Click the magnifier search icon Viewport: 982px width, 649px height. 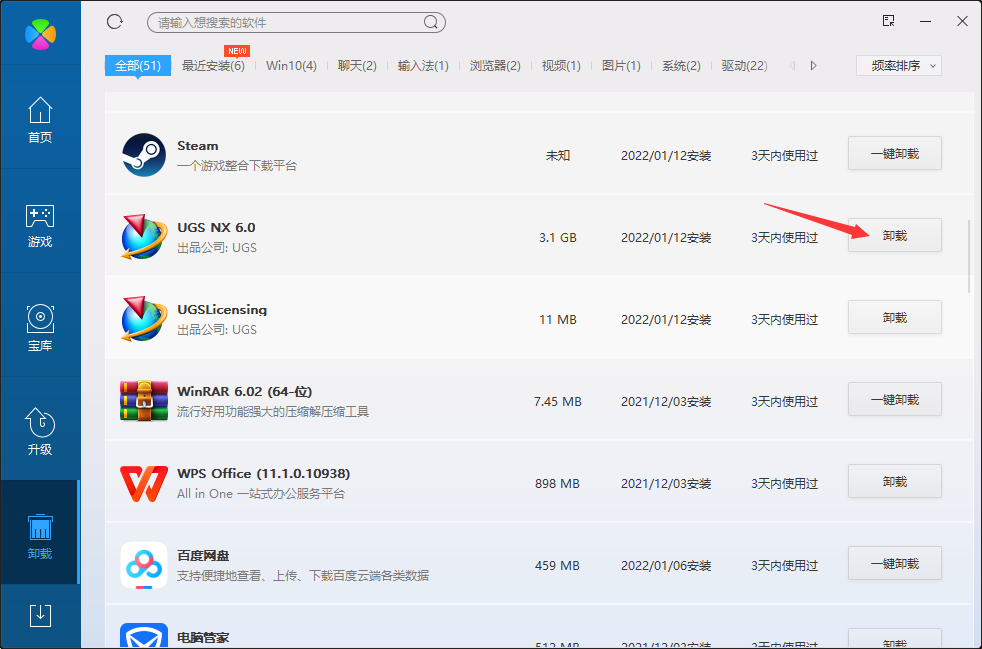pyautogui.click(x=431, y=23)
